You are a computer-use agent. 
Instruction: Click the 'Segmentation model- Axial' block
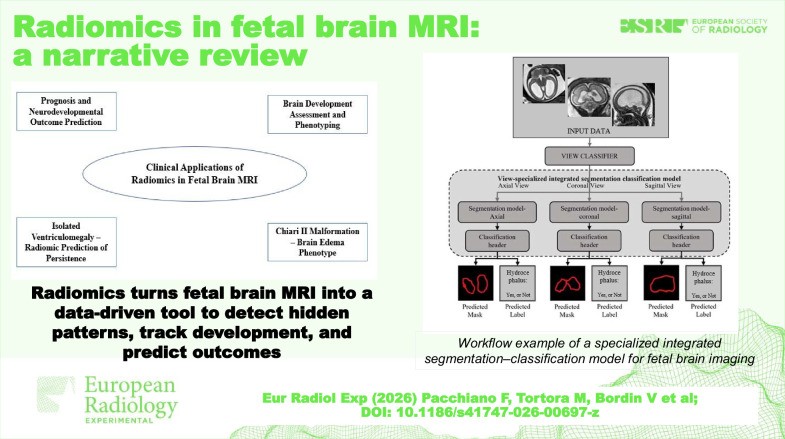(497, 212)
